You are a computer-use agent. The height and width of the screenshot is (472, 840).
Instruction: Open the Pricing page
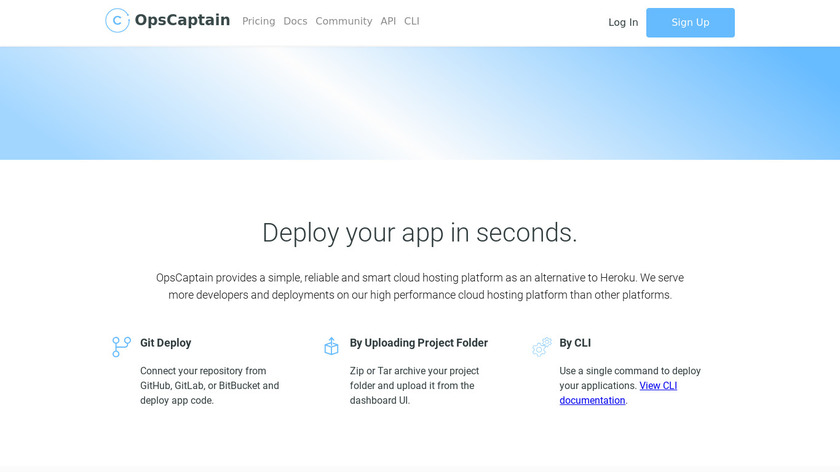(x=258, y=21)
